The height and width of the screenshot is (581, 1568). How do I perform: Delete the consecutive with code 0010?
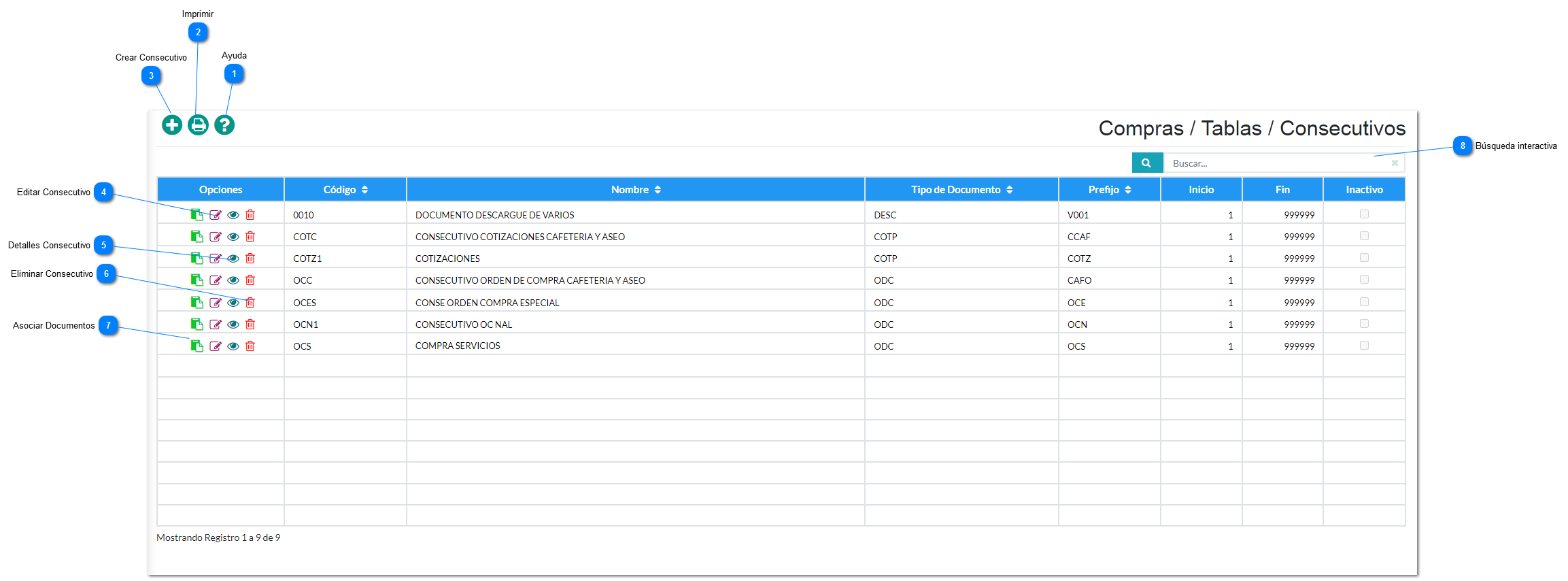pos(250,215)
